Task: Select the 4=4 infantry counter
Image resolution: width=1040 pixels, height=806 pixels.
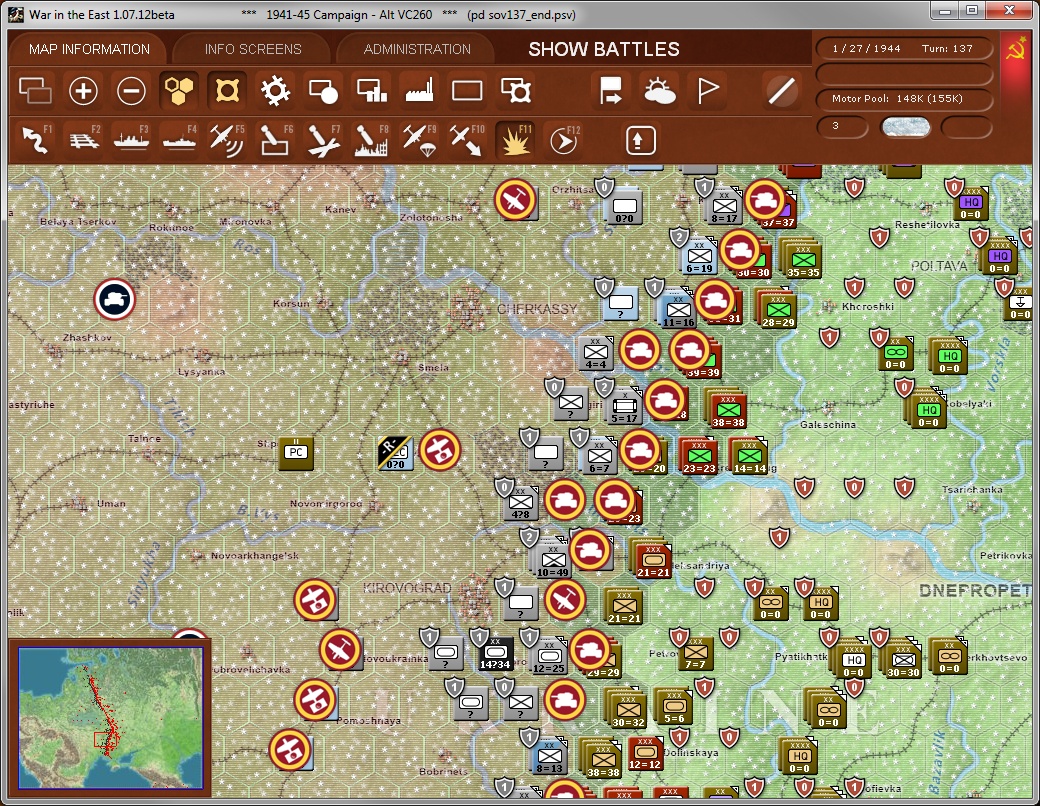Action: (595, 353)
